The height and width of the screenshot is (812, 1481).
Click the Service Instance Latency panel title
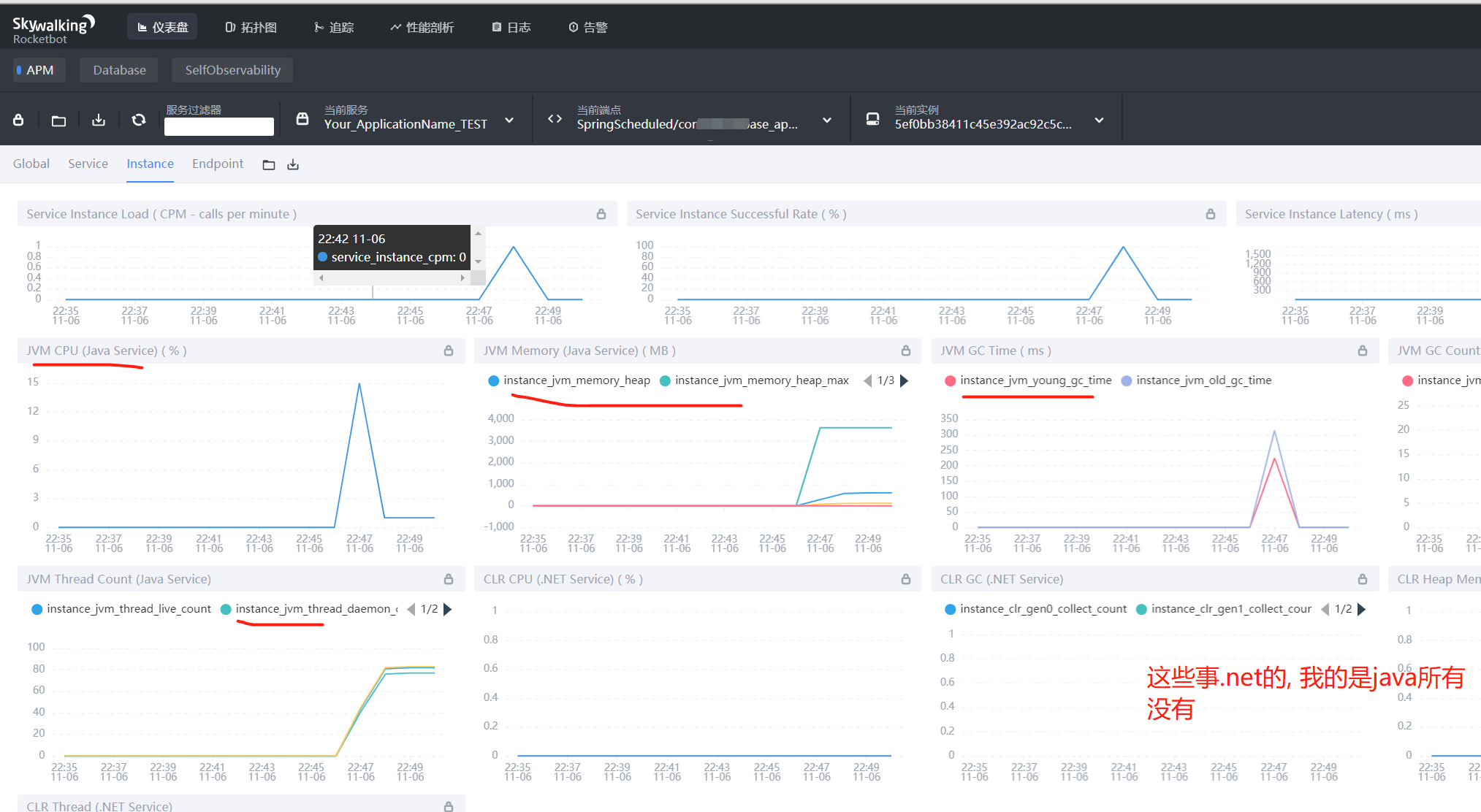[1331, 214]
